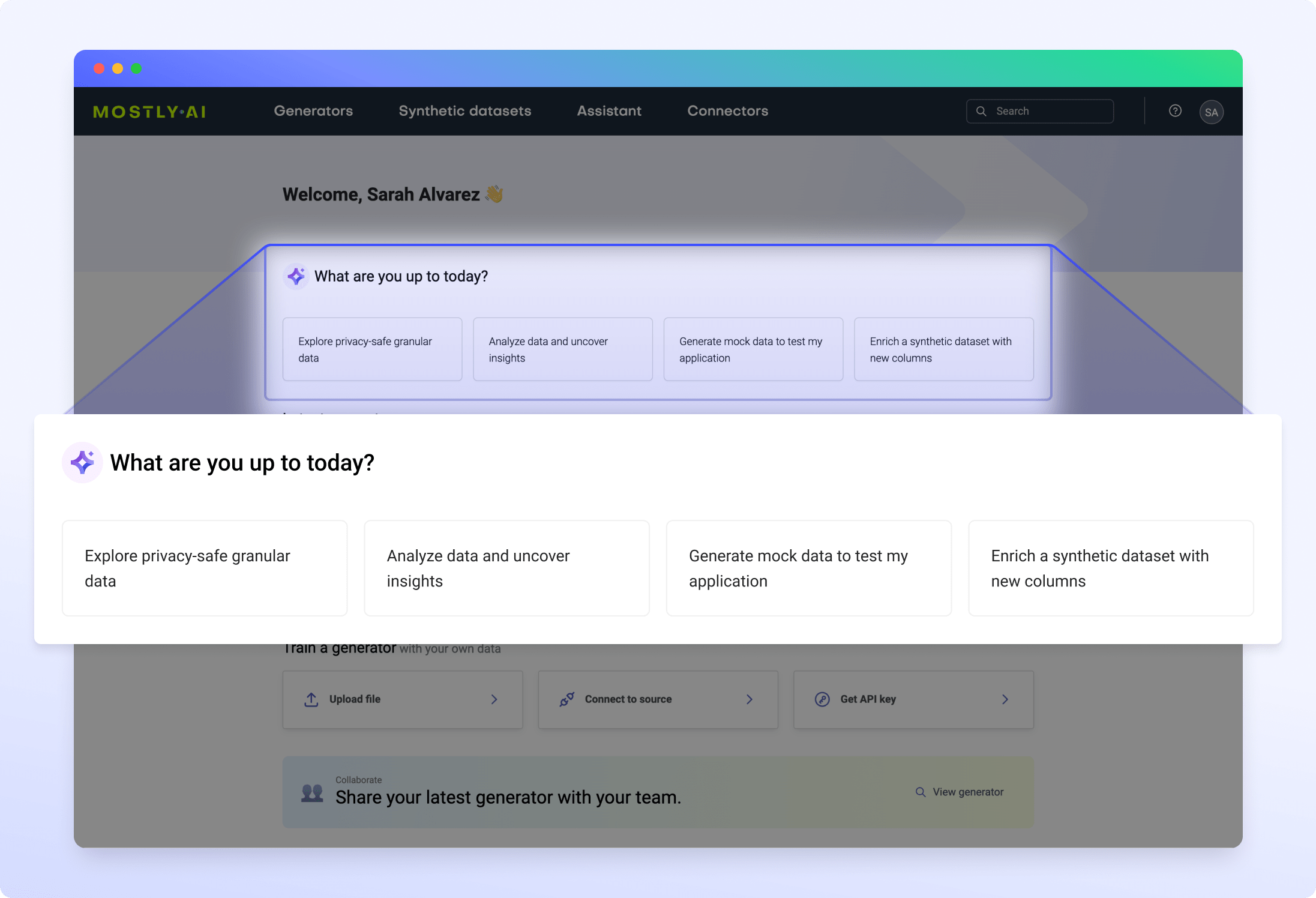
Task: Expand the Upload file chevron
Action: 494,699
